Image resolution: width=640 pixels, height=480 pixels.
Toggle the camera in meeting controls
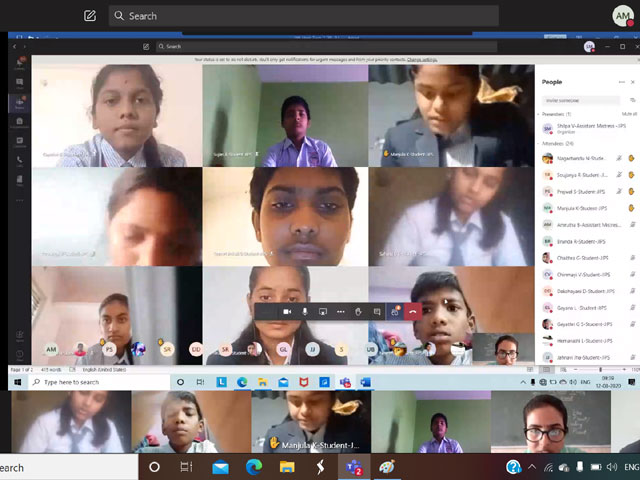(x=287, y=312)
